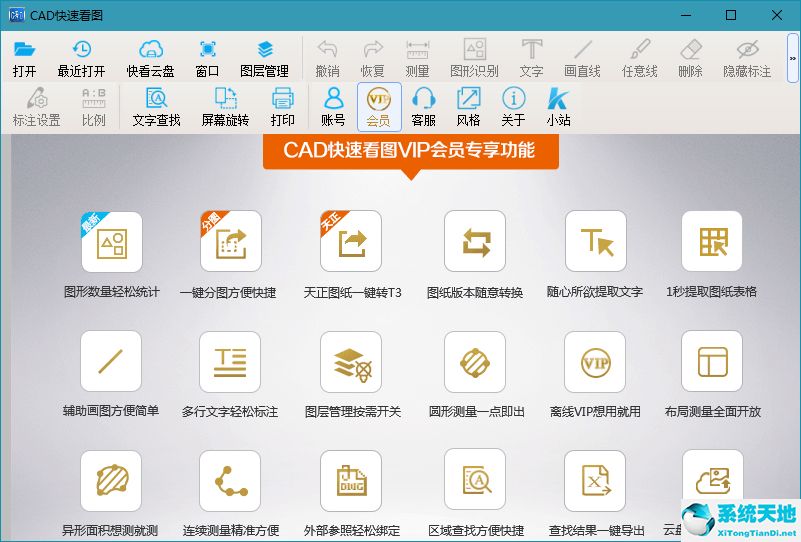Open 连续测量精准方便 feature tile
Image resolution: width=801 pixels, height=542 pixels.
[230, 481]
